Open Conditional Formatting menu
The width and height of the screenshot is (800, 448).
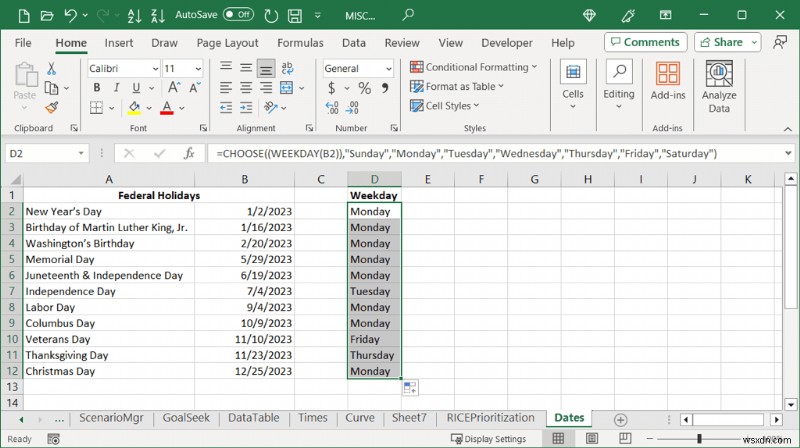click(x=473, y=67)
